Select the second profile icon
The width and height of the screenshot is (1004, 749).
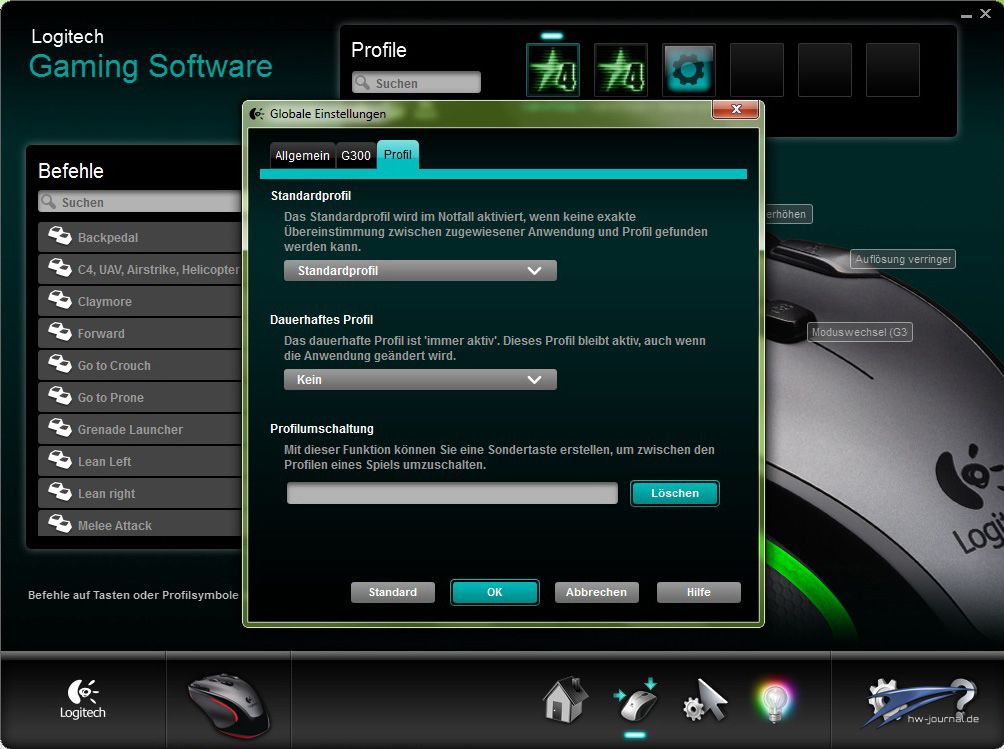[620, 70]
